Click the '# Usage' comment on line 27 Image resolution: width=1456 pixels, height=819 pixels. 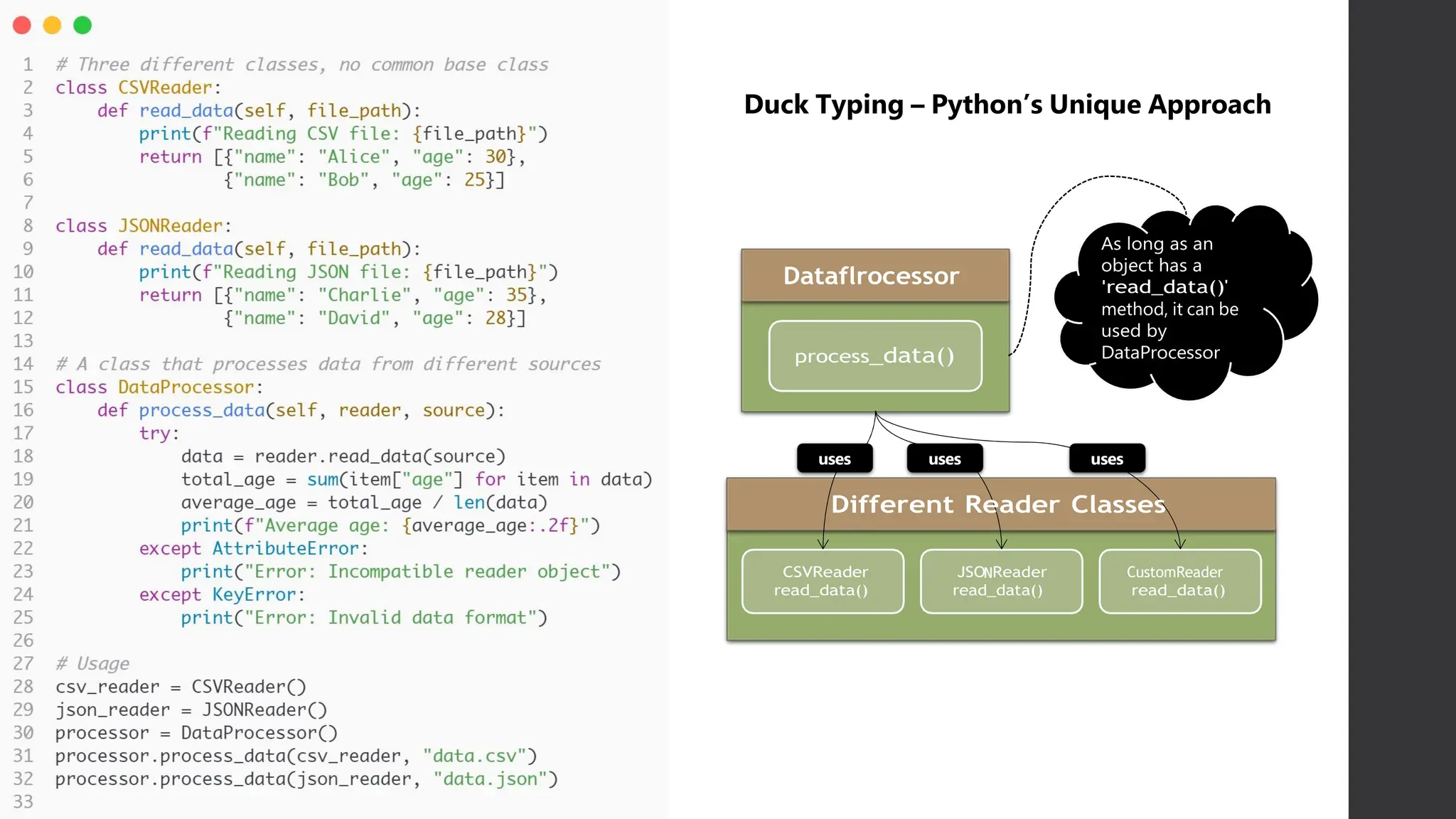(92, 663)
